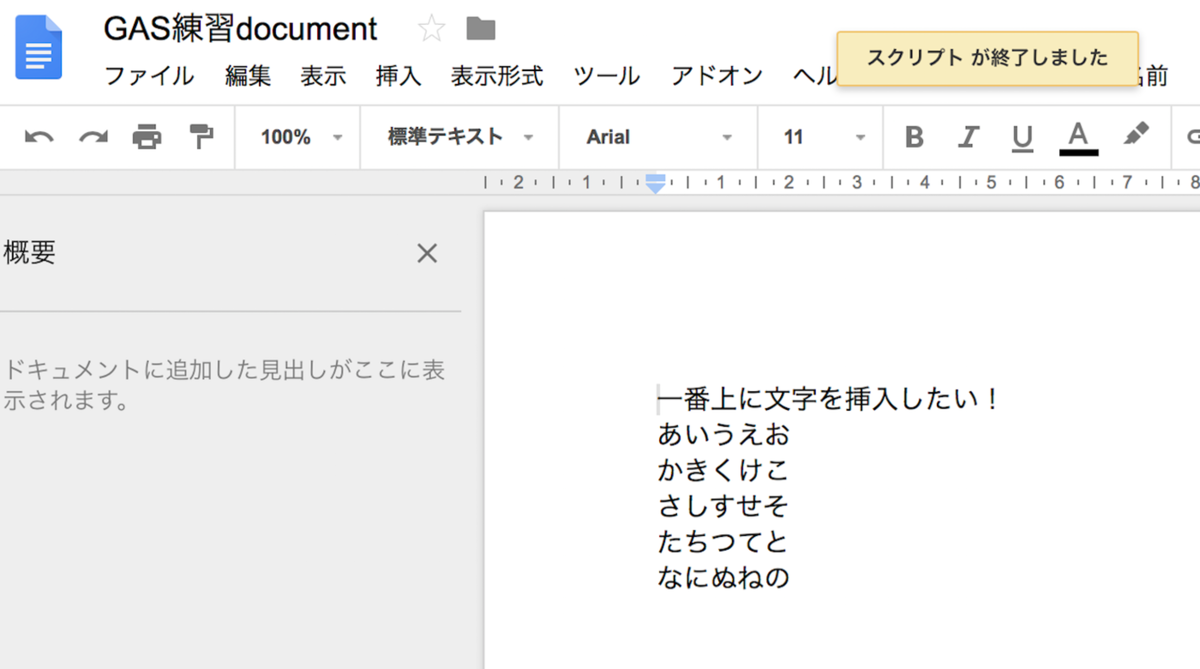
Task: Open the 表示形式 menu
Action: pos(497,76)
